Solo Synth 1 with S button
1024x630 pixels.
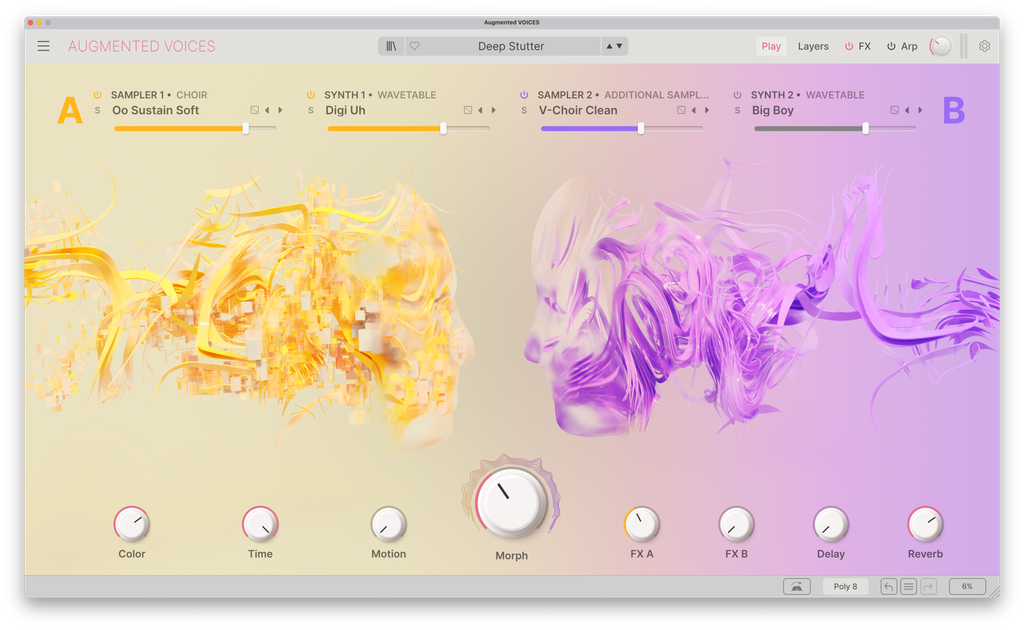311,110
